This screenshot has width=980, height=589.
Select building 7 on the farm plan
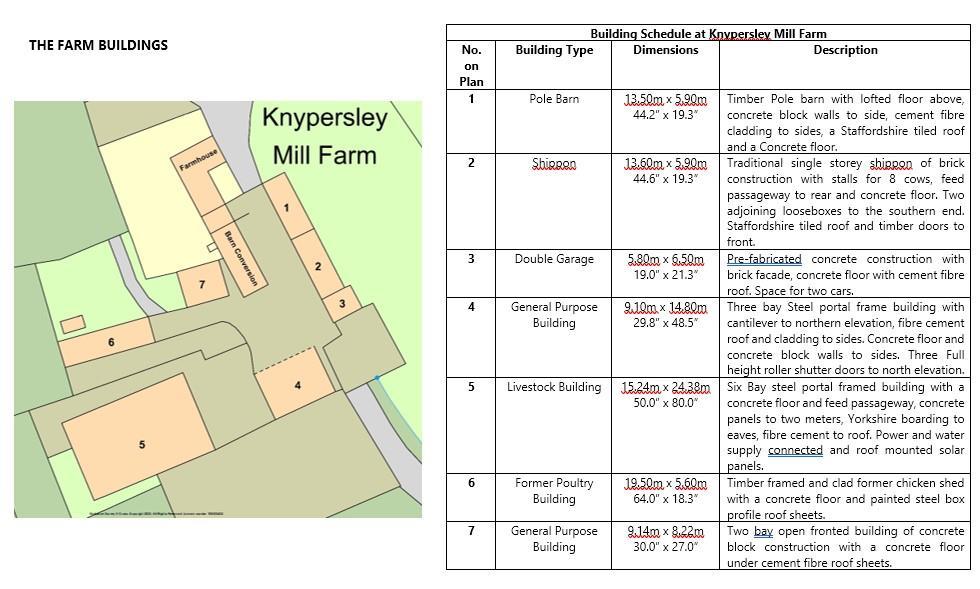click(x=202, y=284)
